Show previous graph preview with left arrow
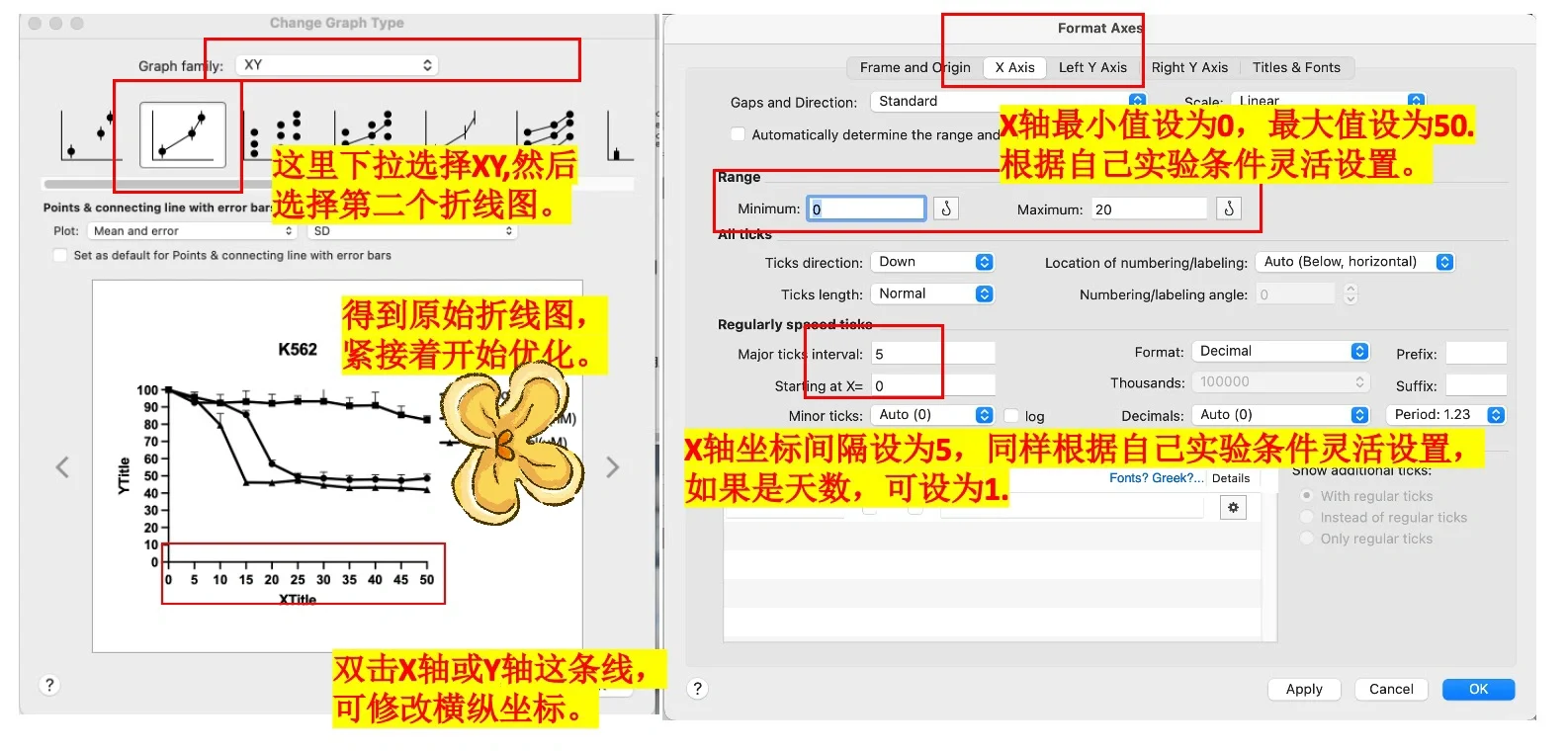This screenshot has height=751, width=1568. click(x=62, y=467)
